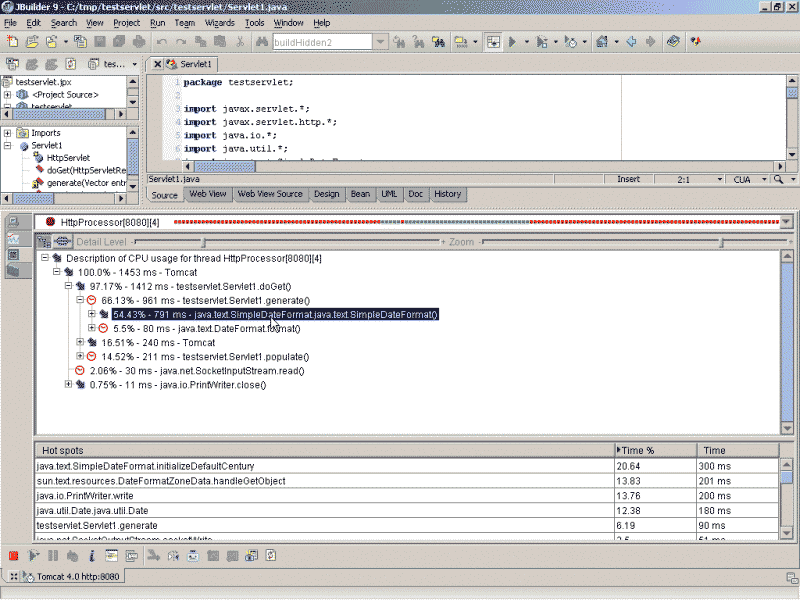Click the magnifier zoom icon in editor status bar
The width and height of the screenshot is (800, 600).
click(x=777, y=179)
